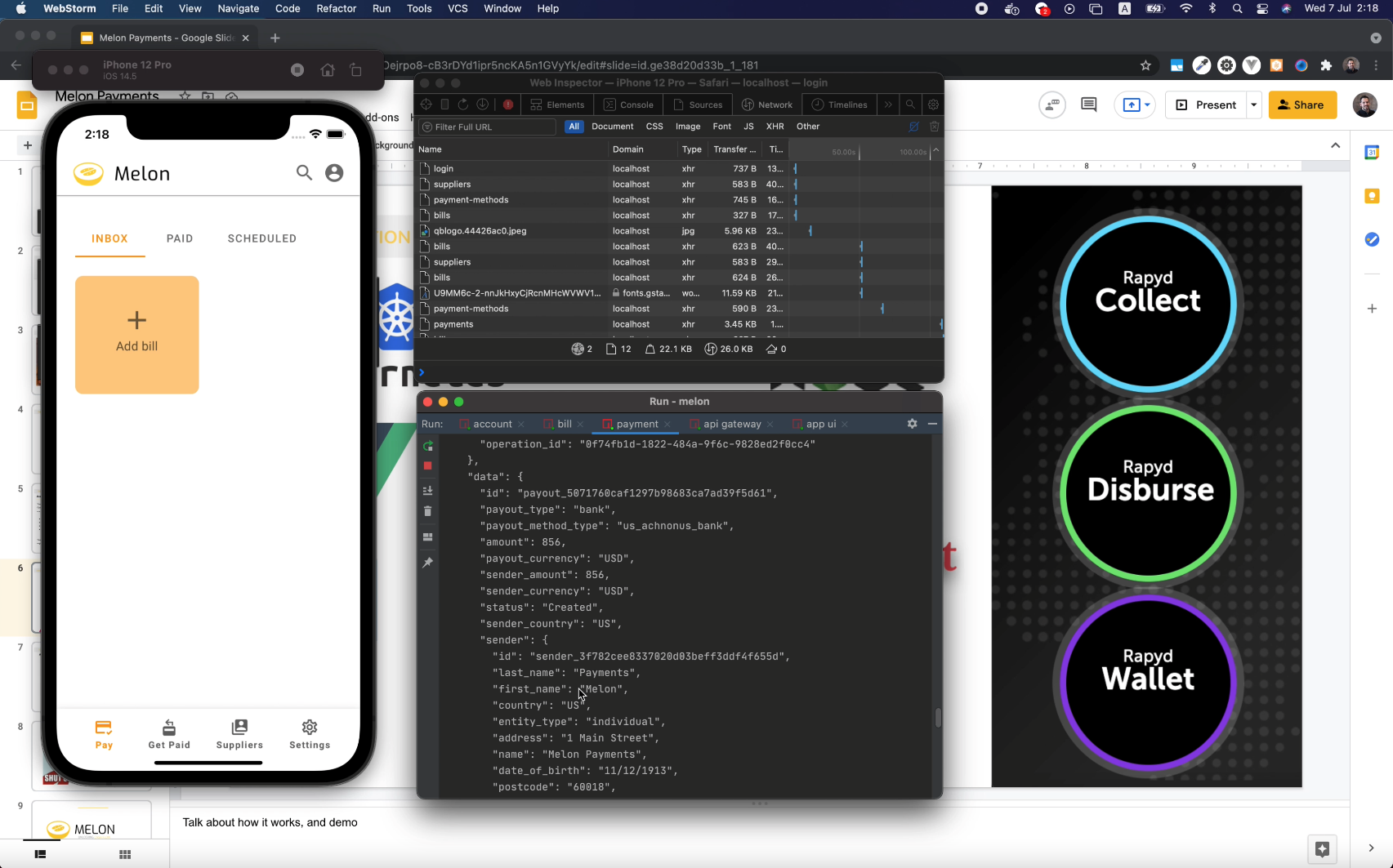The width and height of the screenshot is (1393, 868).
Task: Filter network requests by Other
Action: point(808,127)
